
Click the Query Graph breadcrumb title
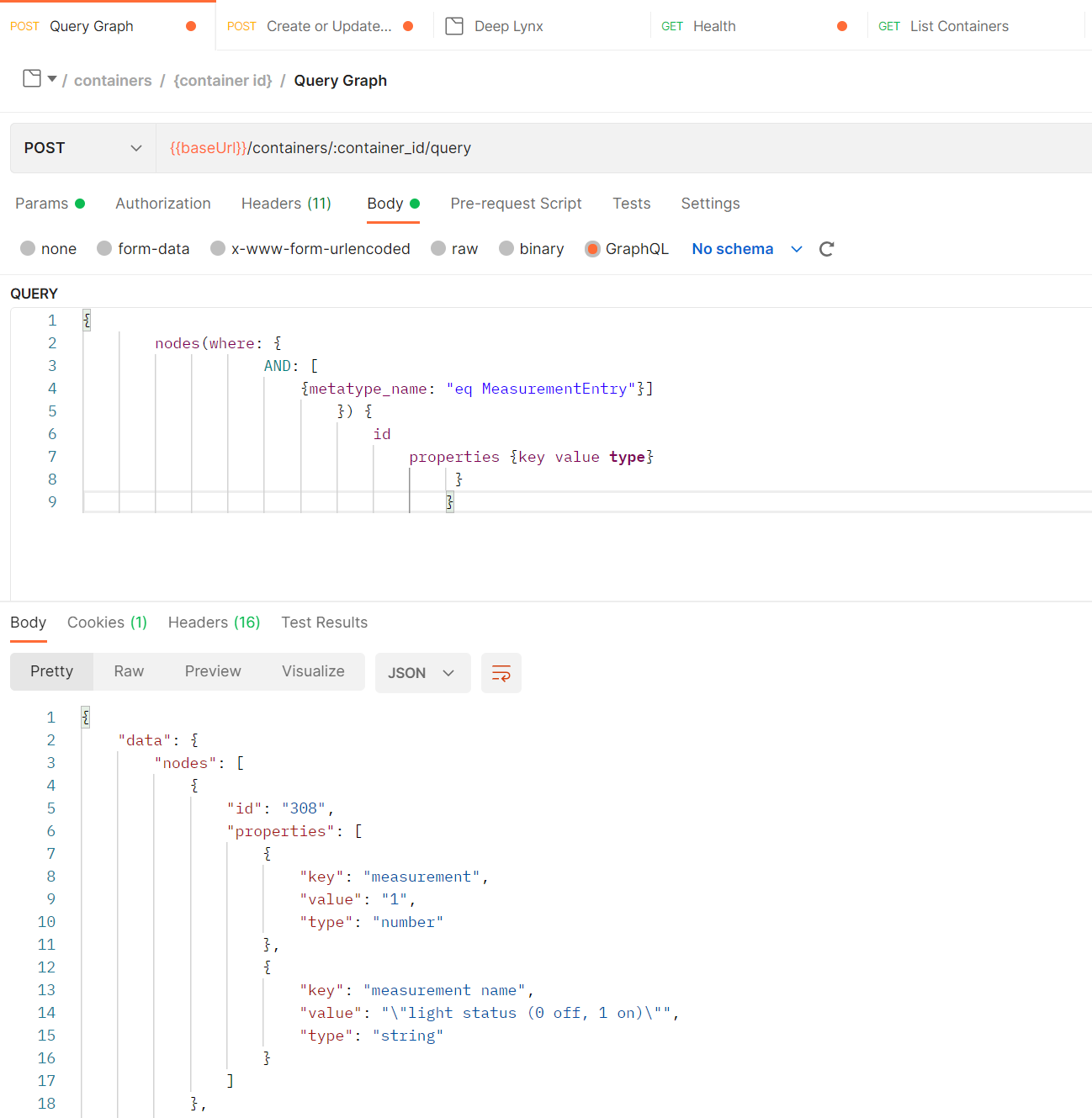pos(341,81)
